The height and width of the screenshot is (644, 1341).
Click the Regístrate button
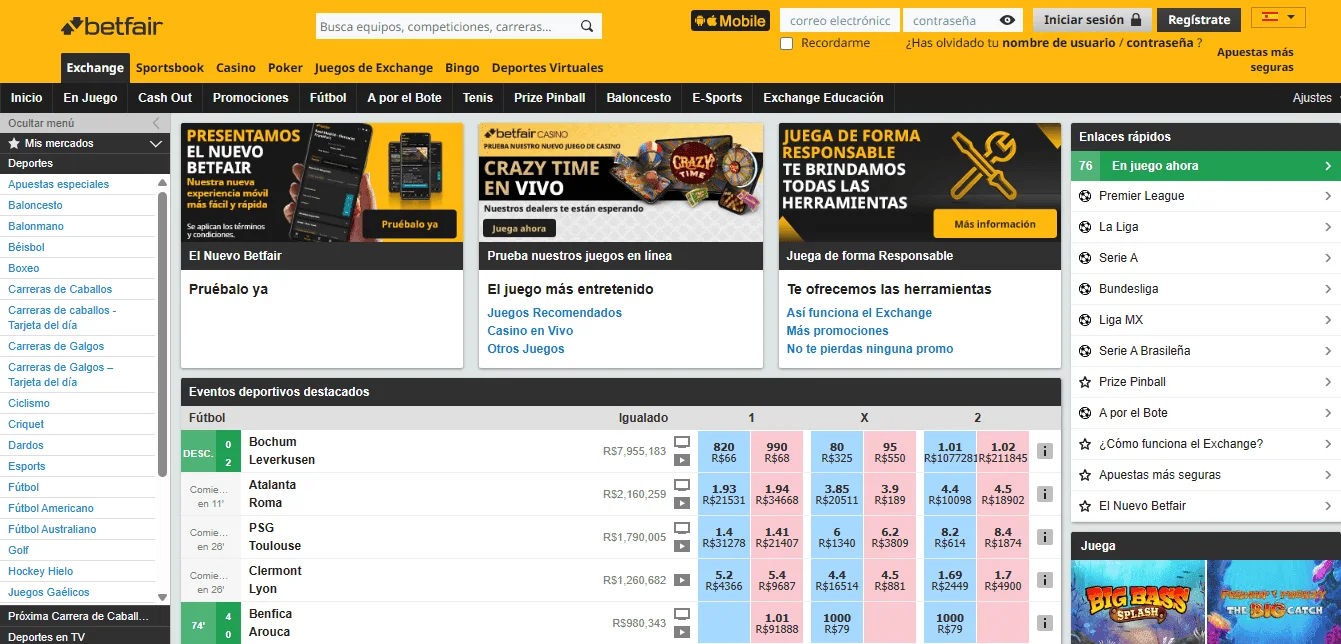click(1199, 20)
